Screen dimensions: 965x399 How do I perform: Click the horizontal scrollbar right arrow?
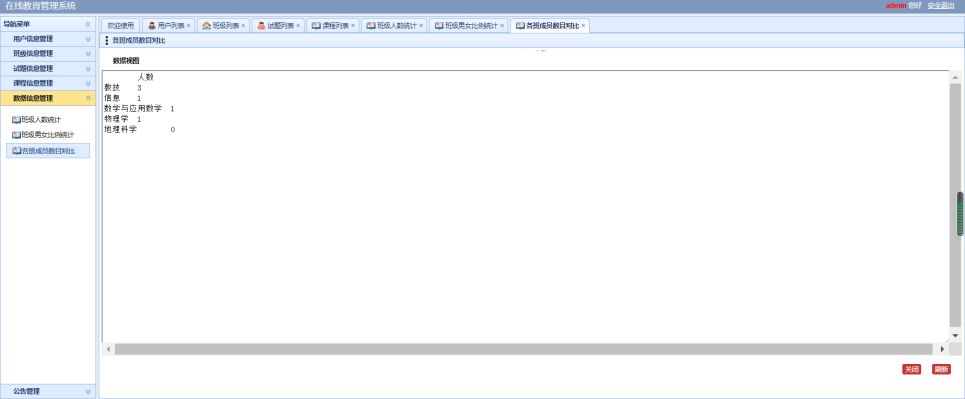[942, 349]
